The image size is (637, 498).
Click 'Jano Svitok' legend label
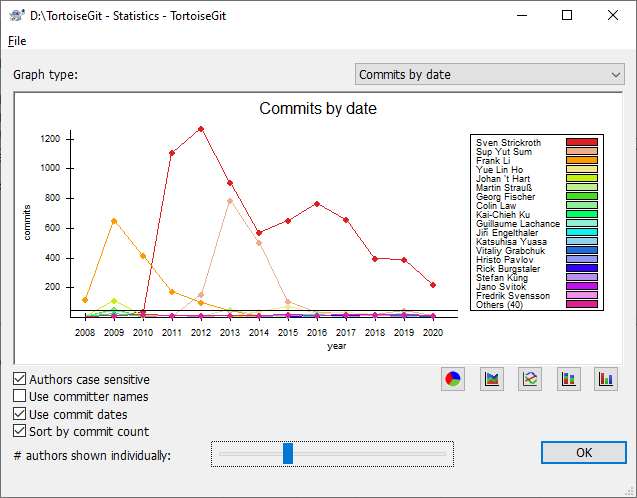pyautogui.click(x=501, y=287)
